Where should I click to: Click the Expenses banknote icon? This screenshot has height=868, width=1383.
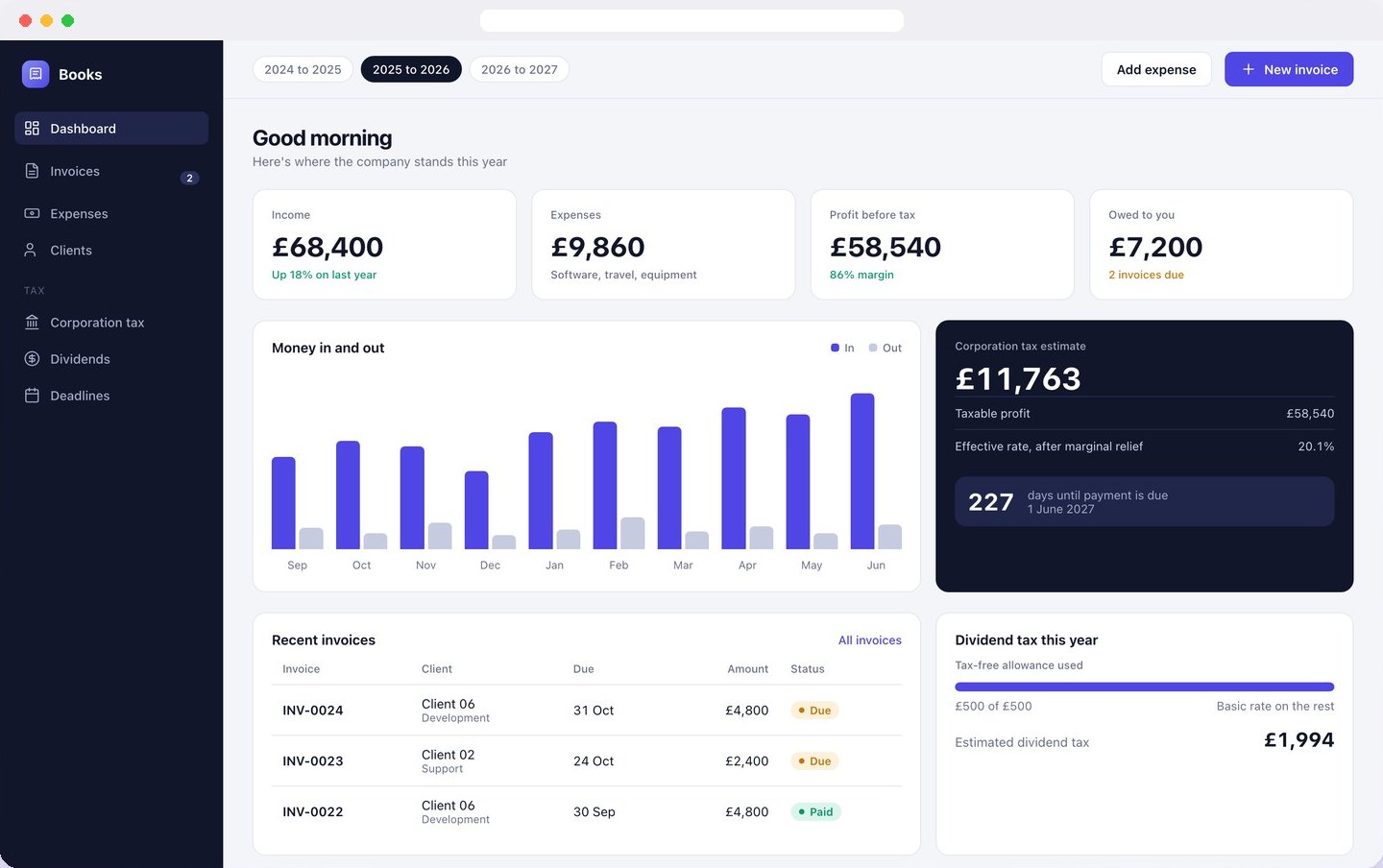click(x=32, y=213)
